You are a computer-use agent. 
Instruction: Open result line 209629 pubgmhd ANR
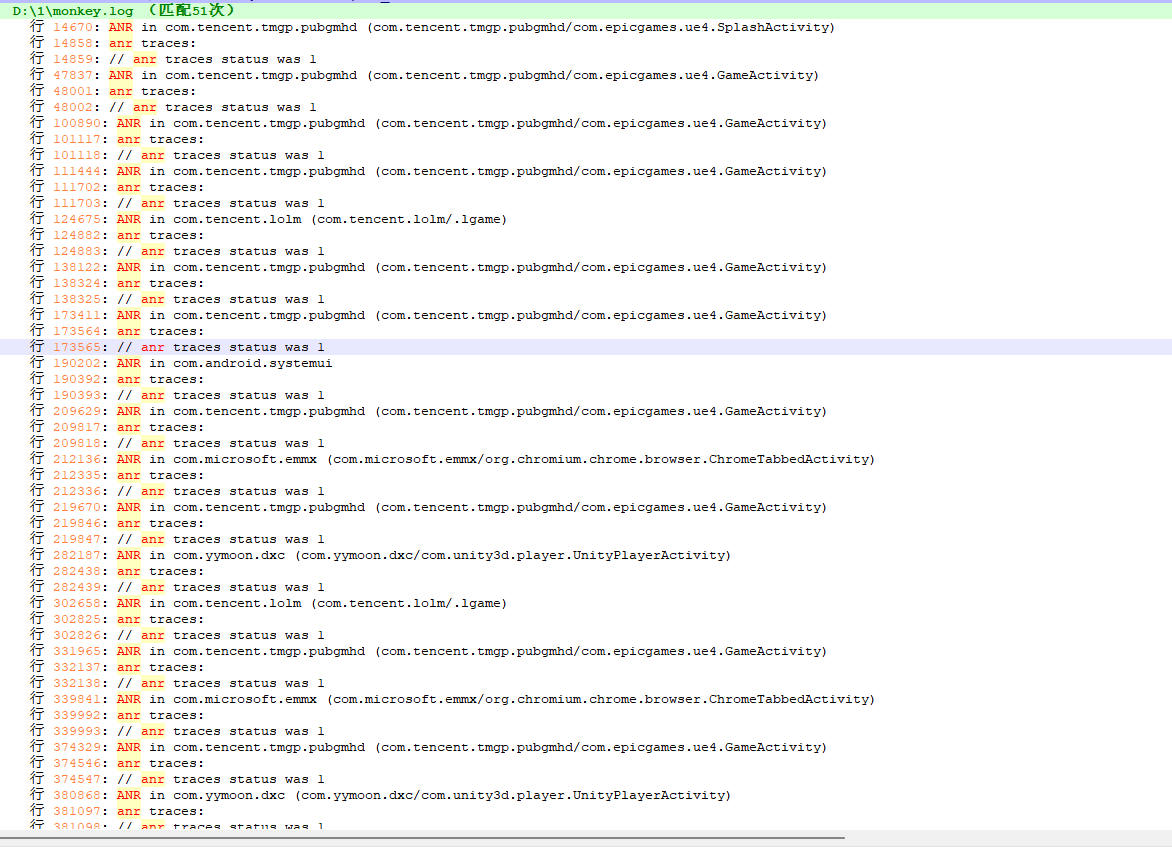pos(586,411)
